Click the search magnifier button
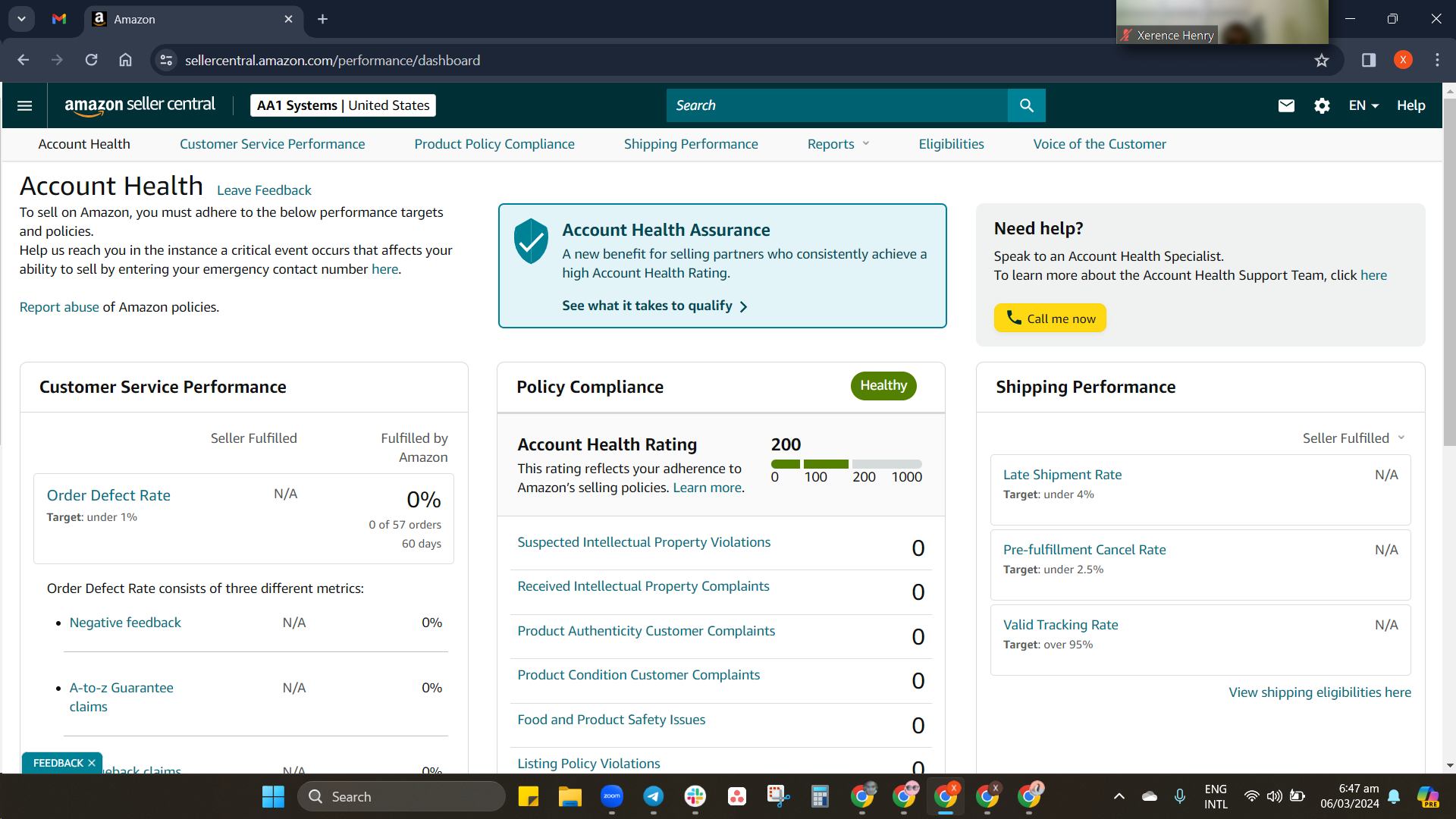The image size is (1456, 819). click(x=1026, y=105)
